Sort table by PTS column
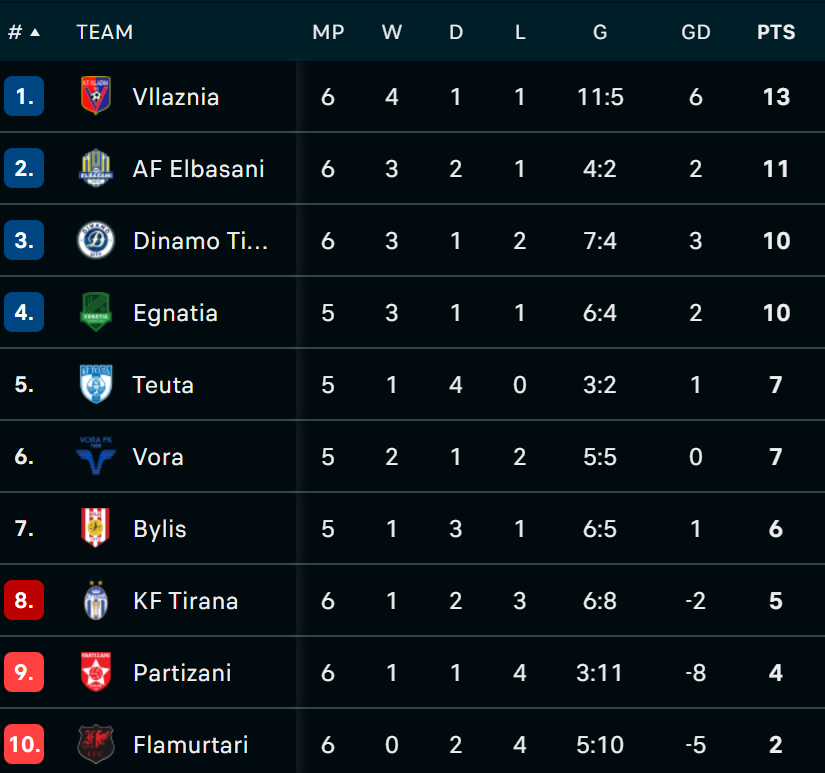Viewport: 825px width, 773px height. (x=776, y=32)
